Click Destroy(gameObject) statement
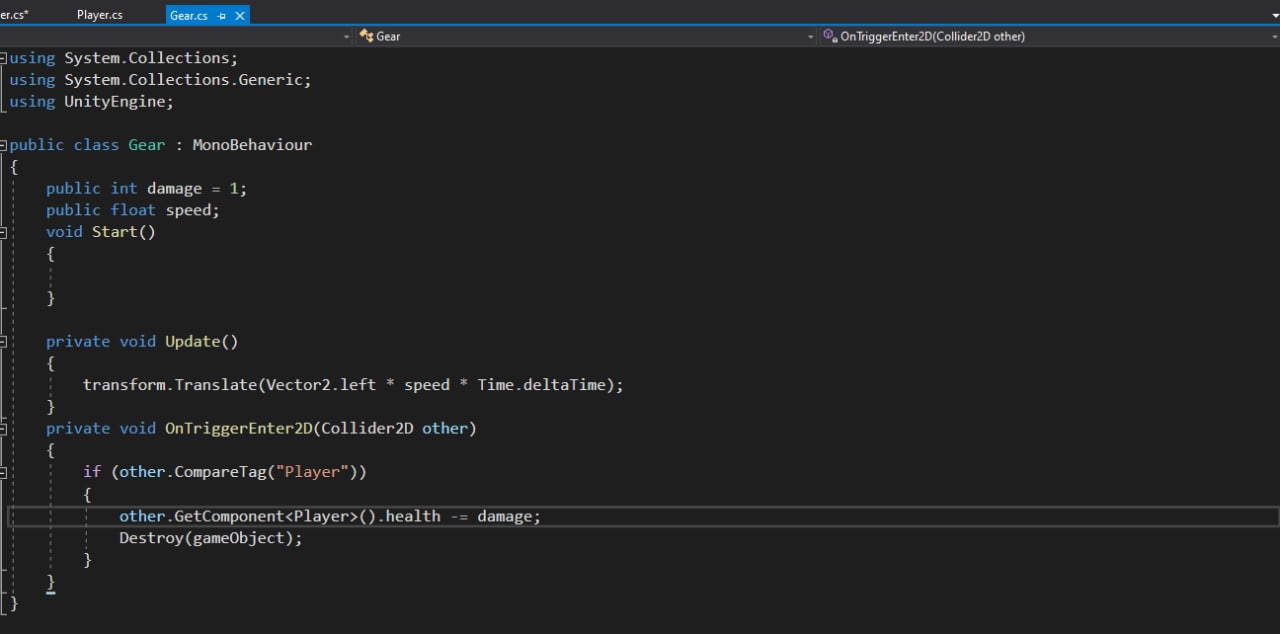 pyautogui.click(x=210, y=538)
